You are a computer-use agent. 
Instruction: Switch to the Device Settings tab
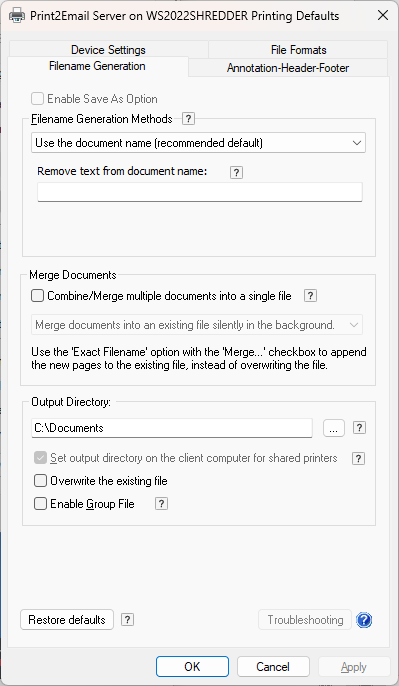click(x=108, y=49)
